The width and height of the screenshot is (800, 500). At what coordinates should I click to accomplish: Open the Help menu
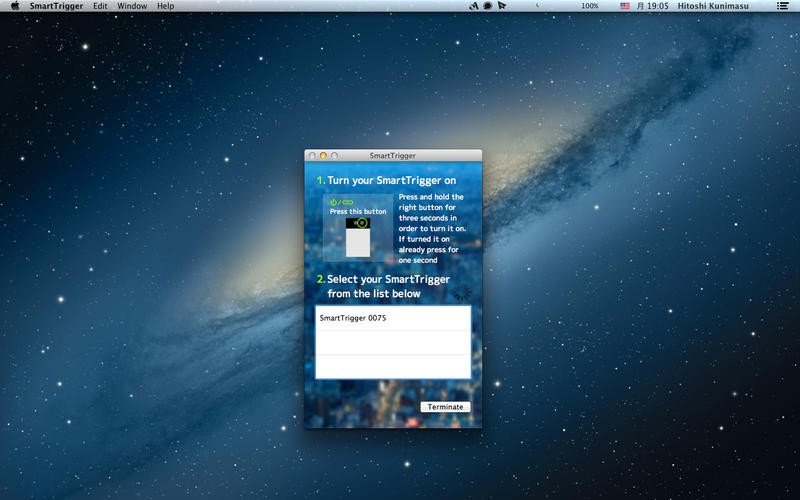tap(165, 6)
